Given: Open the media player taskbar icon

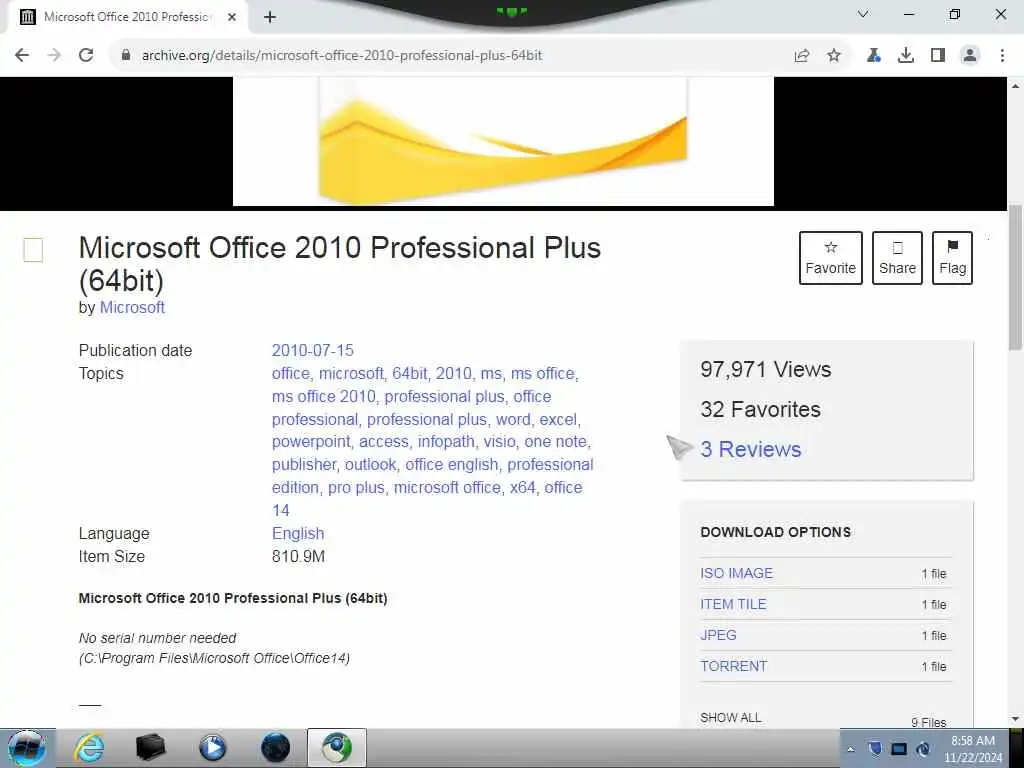Looking at the screenshot, I should tap(212, 748).
